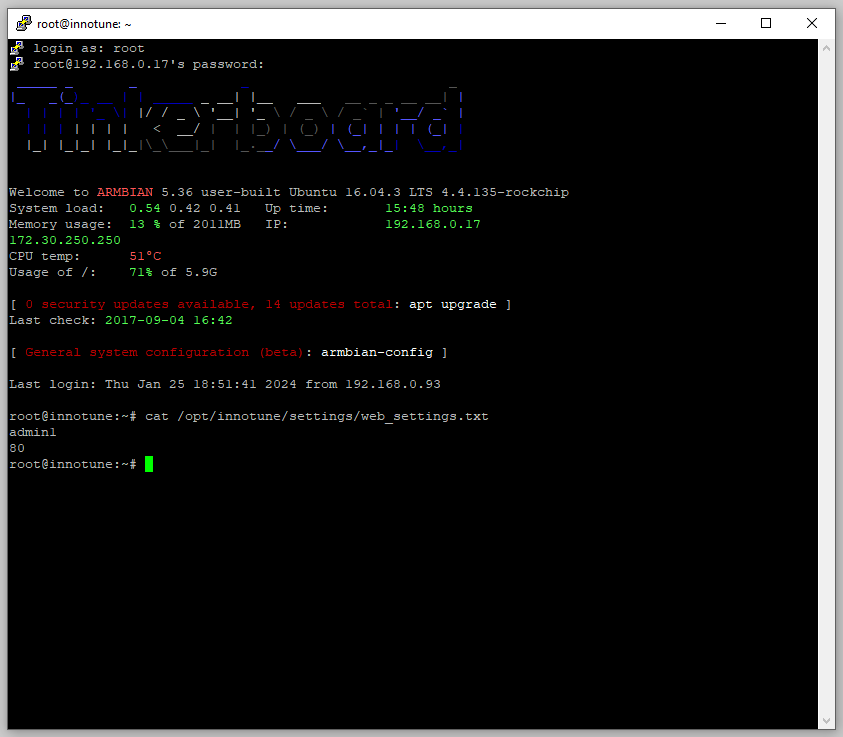Viewport: 843px width, 737px height.
Task: Click the 'General system configuration (beta)' text
Action: (x=164, y=353)
